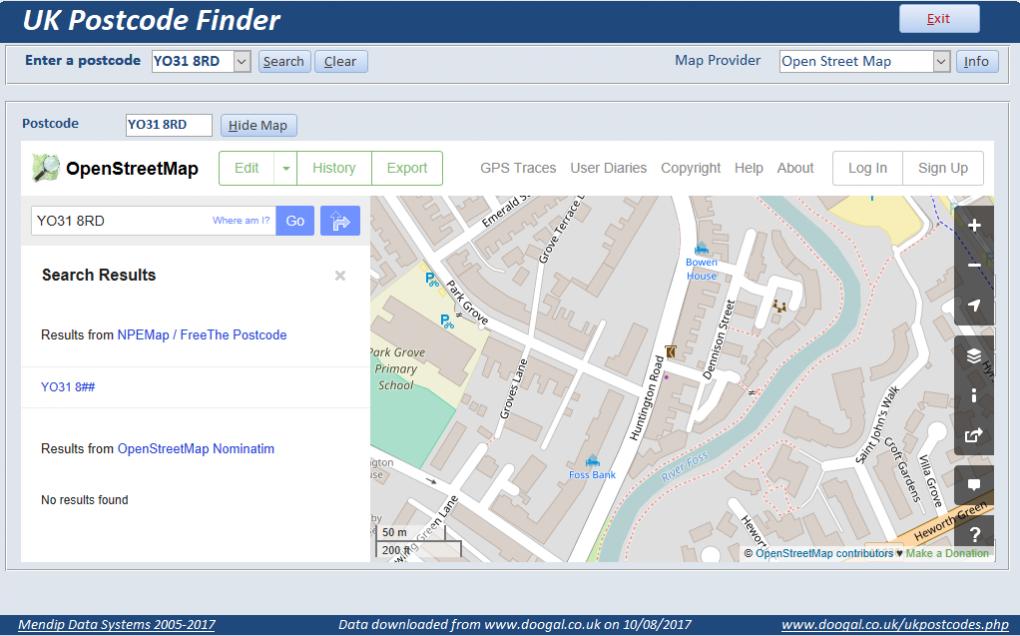Image resolution: width=1020 pixels, height=636 pixels.
Task: Click the No results found text
Action: coord(85,500)
